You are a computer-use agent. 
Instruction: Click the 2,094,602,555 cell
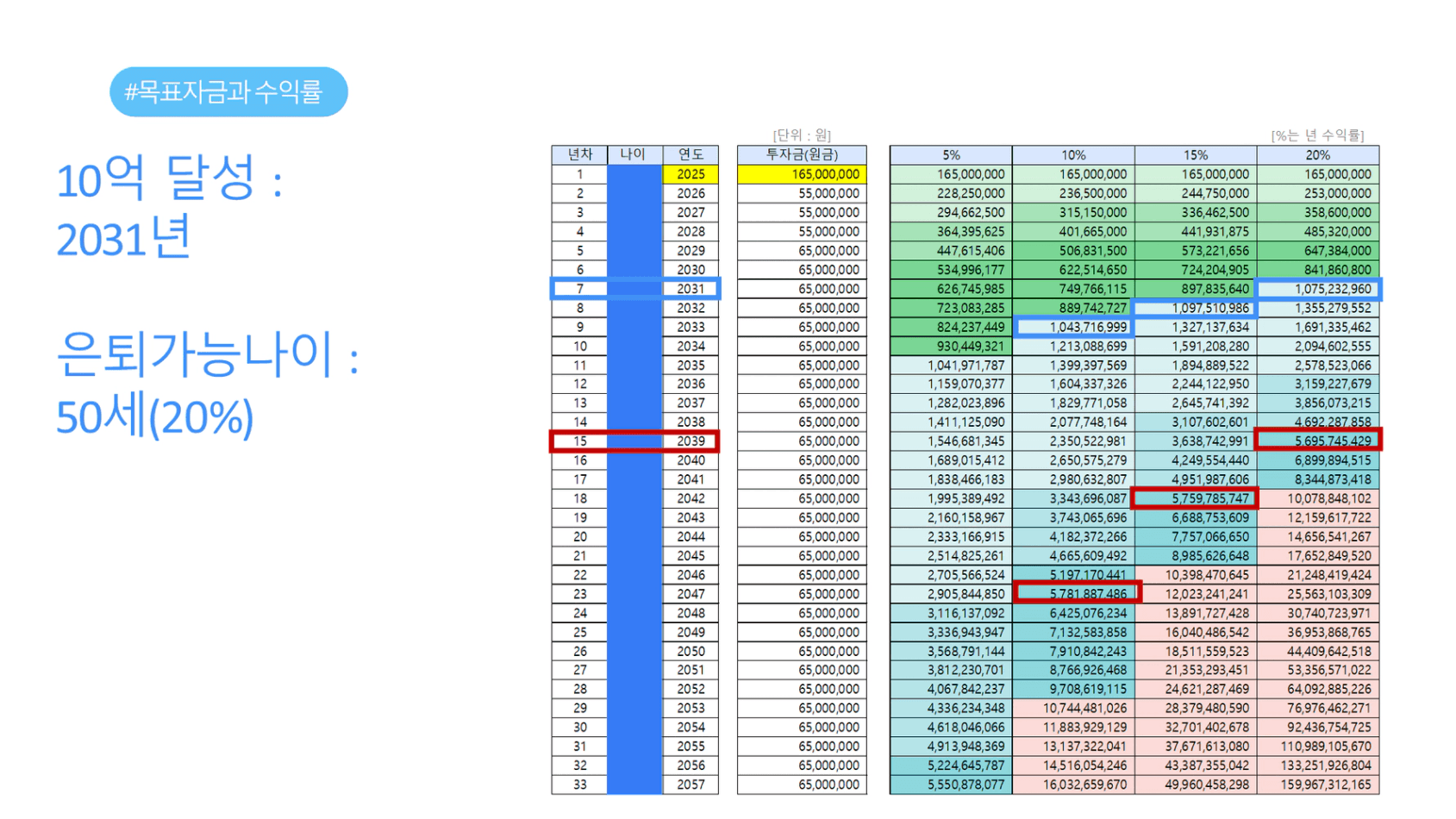(x=1318, y=346)
